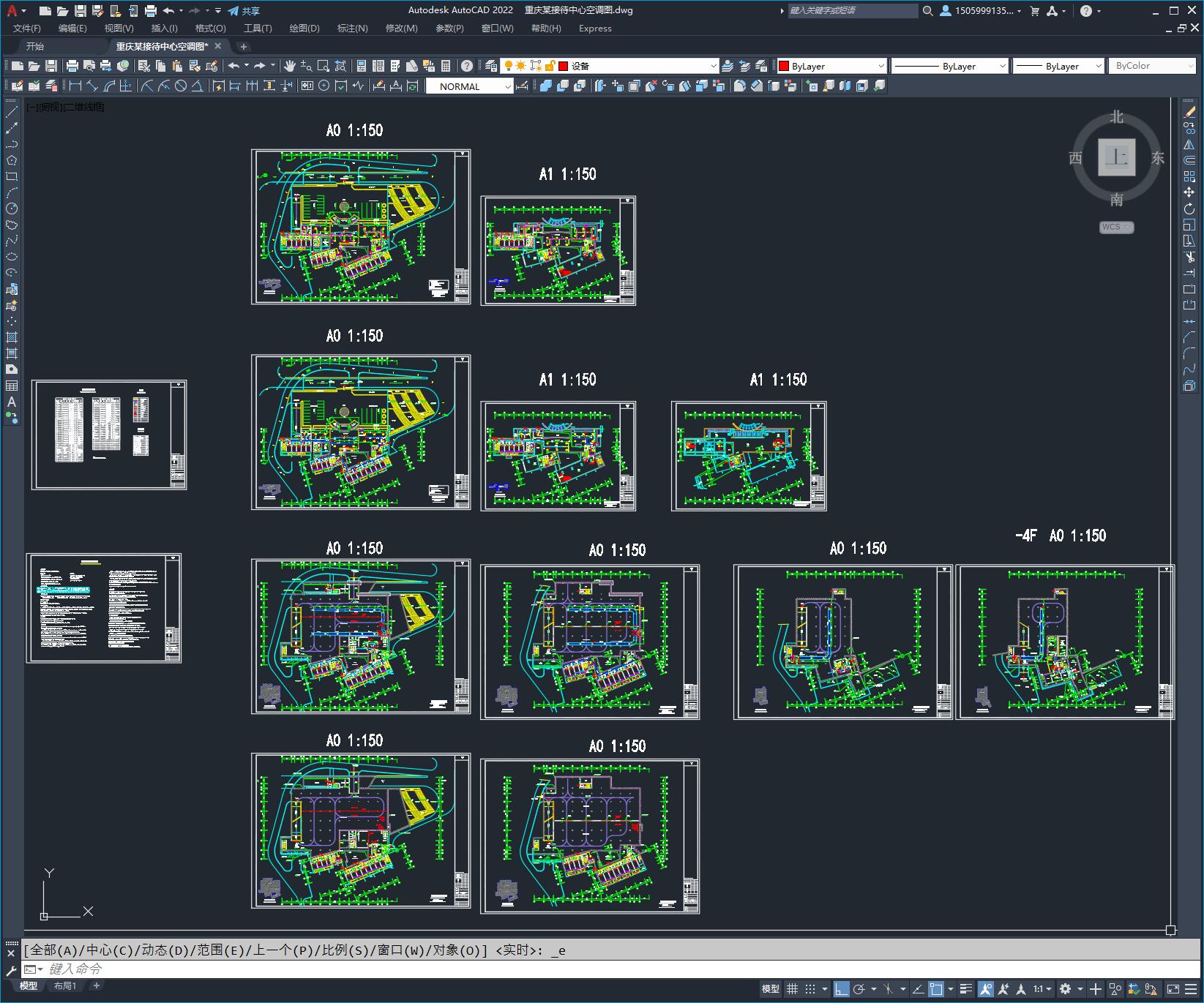Add a new drawing tab with plus button
Image resolution: width=1204 pixels, height=1003 pixels.
pyautogui.click(x=244, y=46)
